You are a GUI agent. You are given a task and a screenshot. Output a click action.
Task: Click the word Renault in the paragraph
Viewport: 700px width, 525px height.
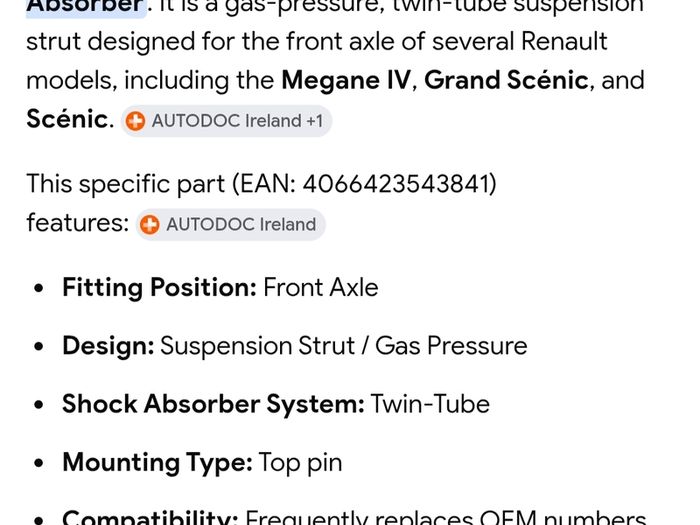pyautogui.click(x=564, y=42)
